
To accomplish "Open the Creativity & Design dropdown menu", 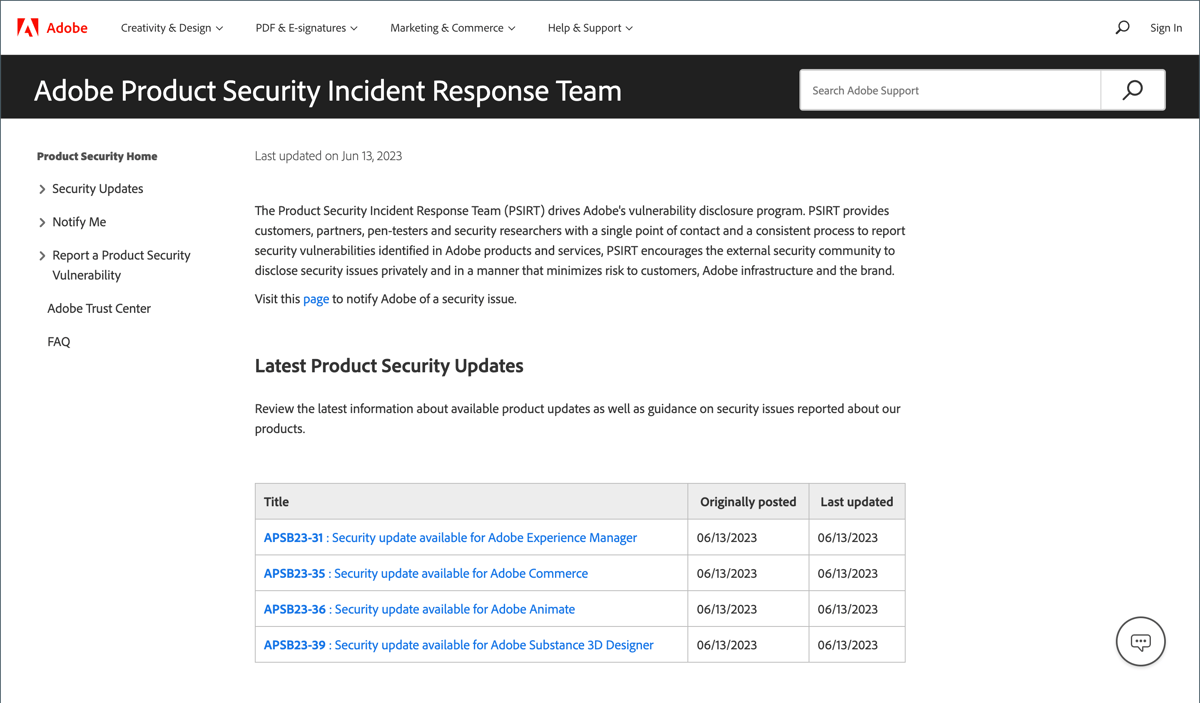I will point(171,28).
